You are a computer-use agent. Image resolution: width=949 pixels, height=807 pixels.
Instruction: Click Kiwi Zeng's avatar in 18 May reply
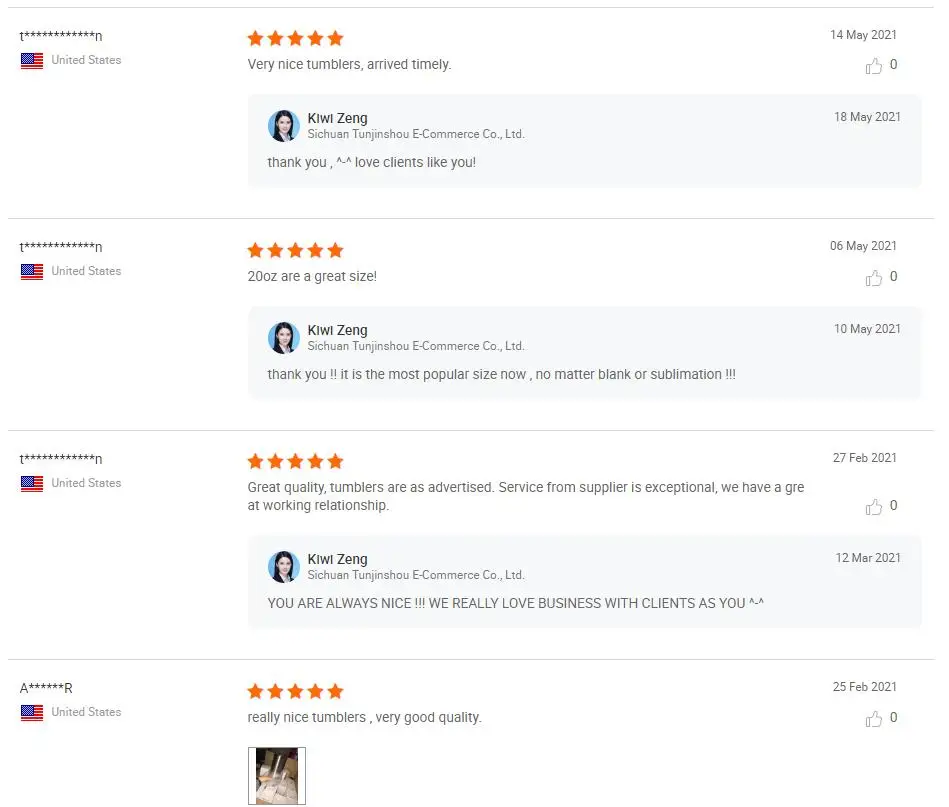(284, 126)
